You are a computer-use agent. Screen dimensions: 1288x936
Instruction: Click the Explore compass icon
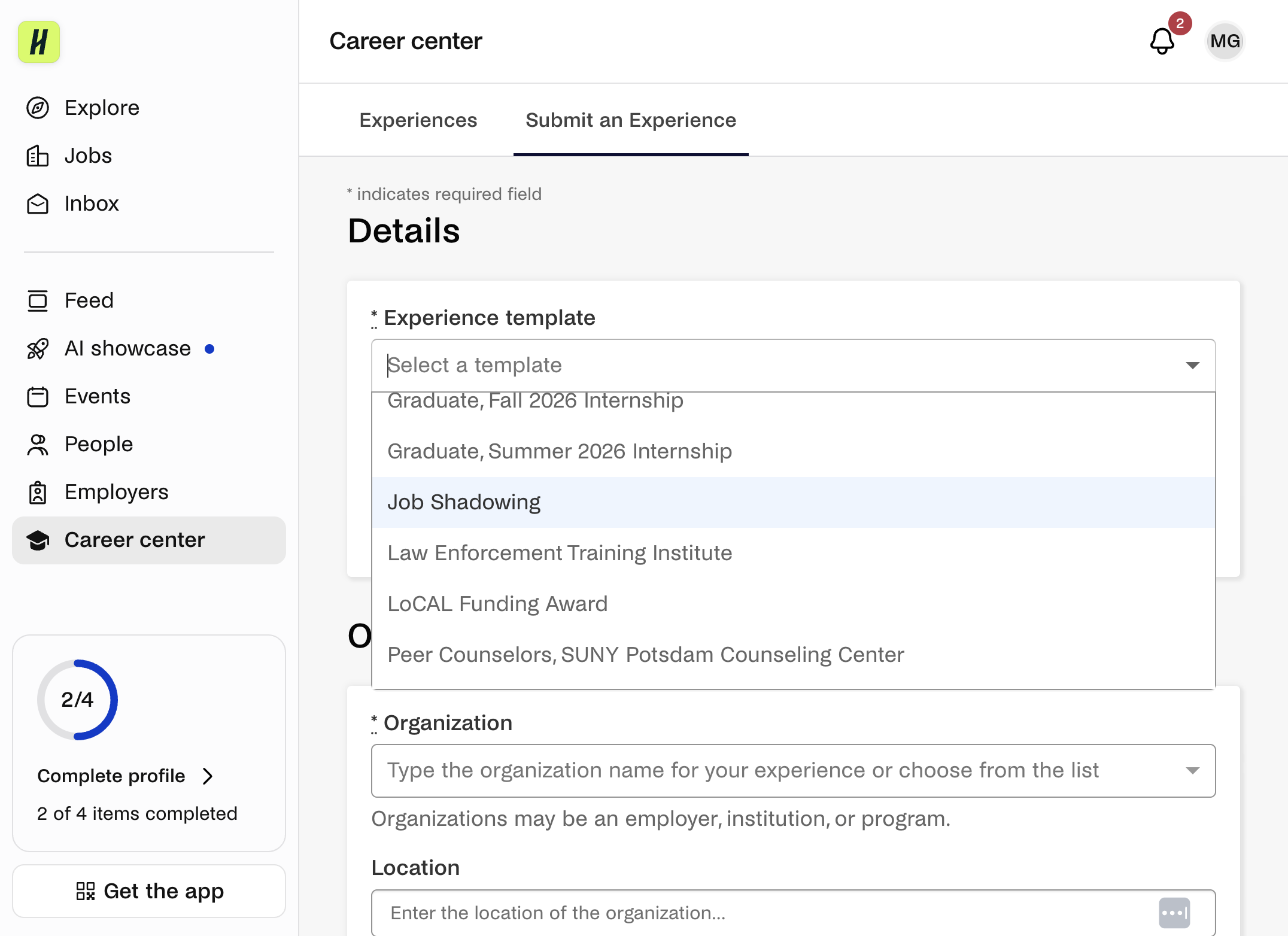pyautogui.click(x=38, y=108)
